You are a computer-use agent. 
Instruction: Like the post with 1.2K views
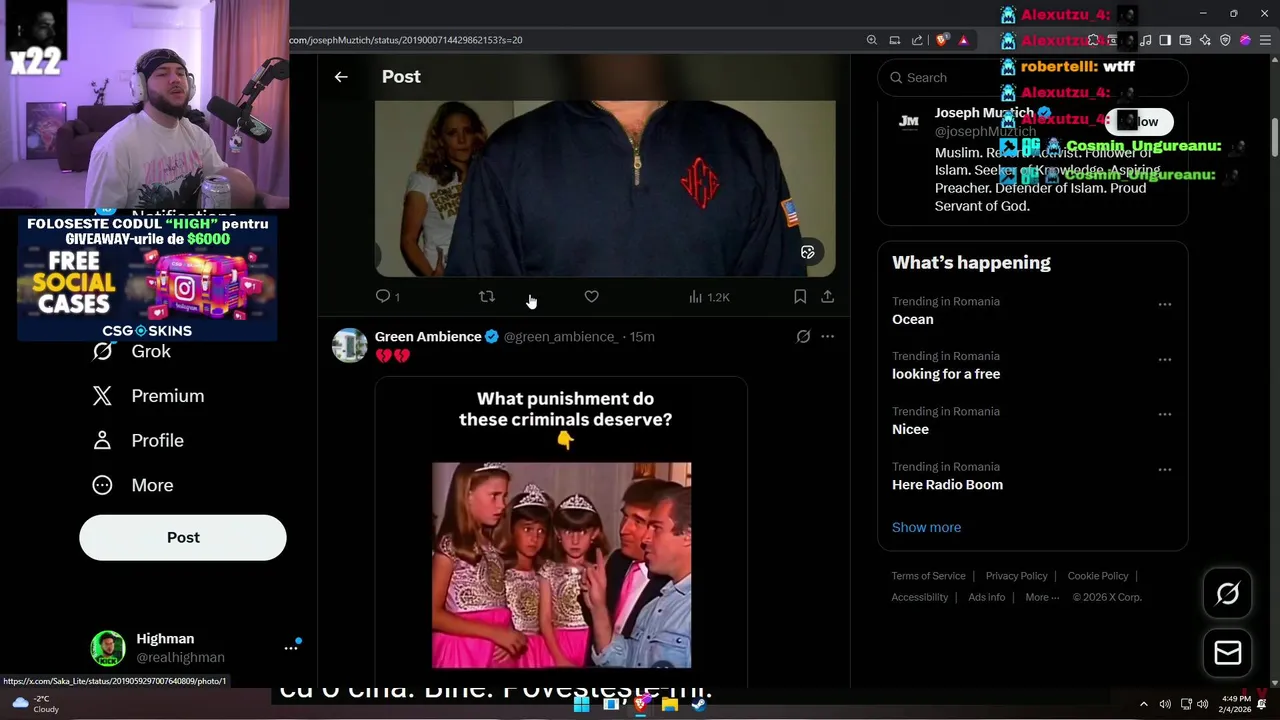[592, 297]
